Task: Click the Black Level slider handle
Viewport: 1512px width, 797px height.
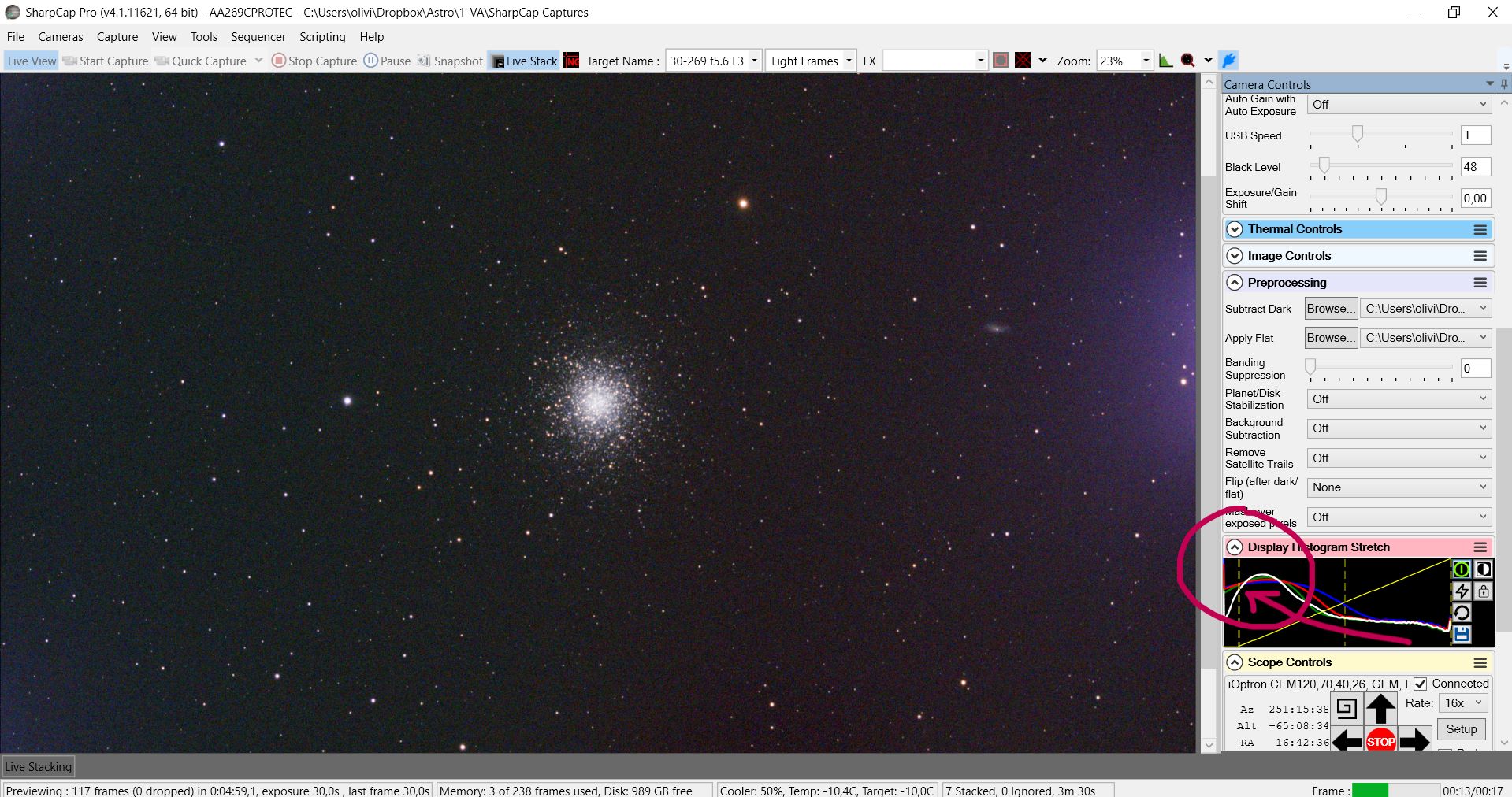Action: (x=1324, y=165)
